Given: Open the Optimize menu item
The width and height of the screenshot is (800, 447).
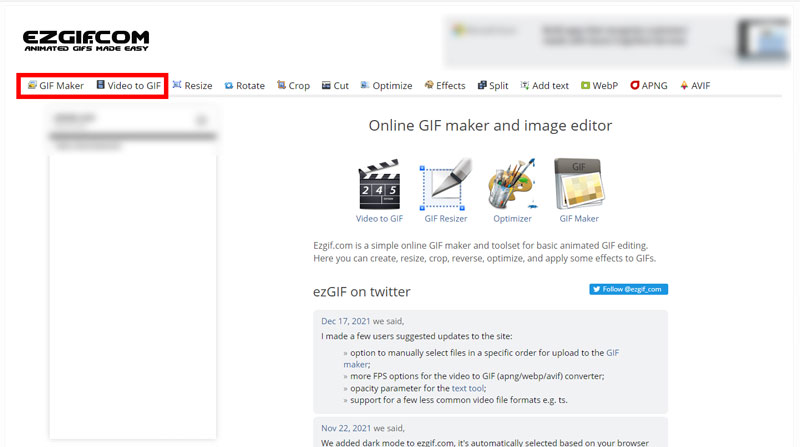Looking at the screenshot, I should 386,86.
